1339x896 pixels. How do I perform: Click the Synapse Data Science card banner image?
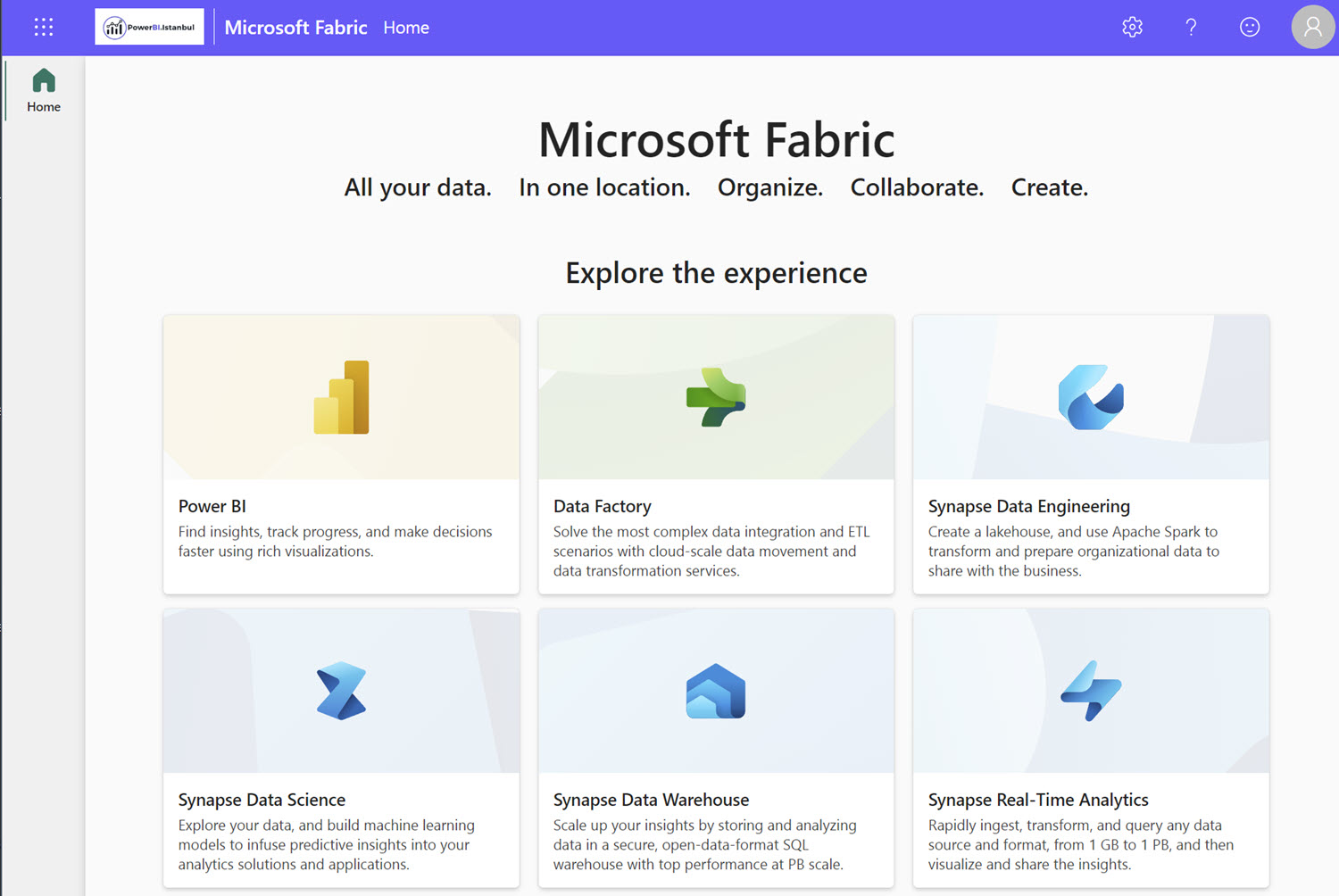click(340, 690)
